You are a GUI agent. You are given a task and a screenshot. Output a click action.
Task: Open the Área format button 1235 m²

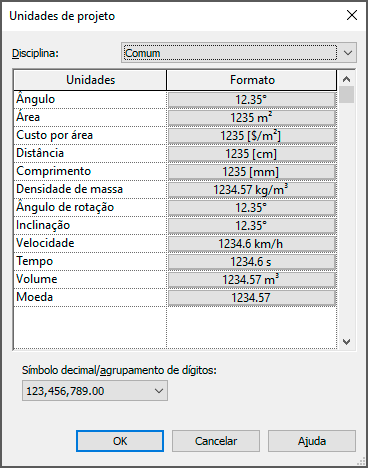pyautogui.click(x=252, y=118)
